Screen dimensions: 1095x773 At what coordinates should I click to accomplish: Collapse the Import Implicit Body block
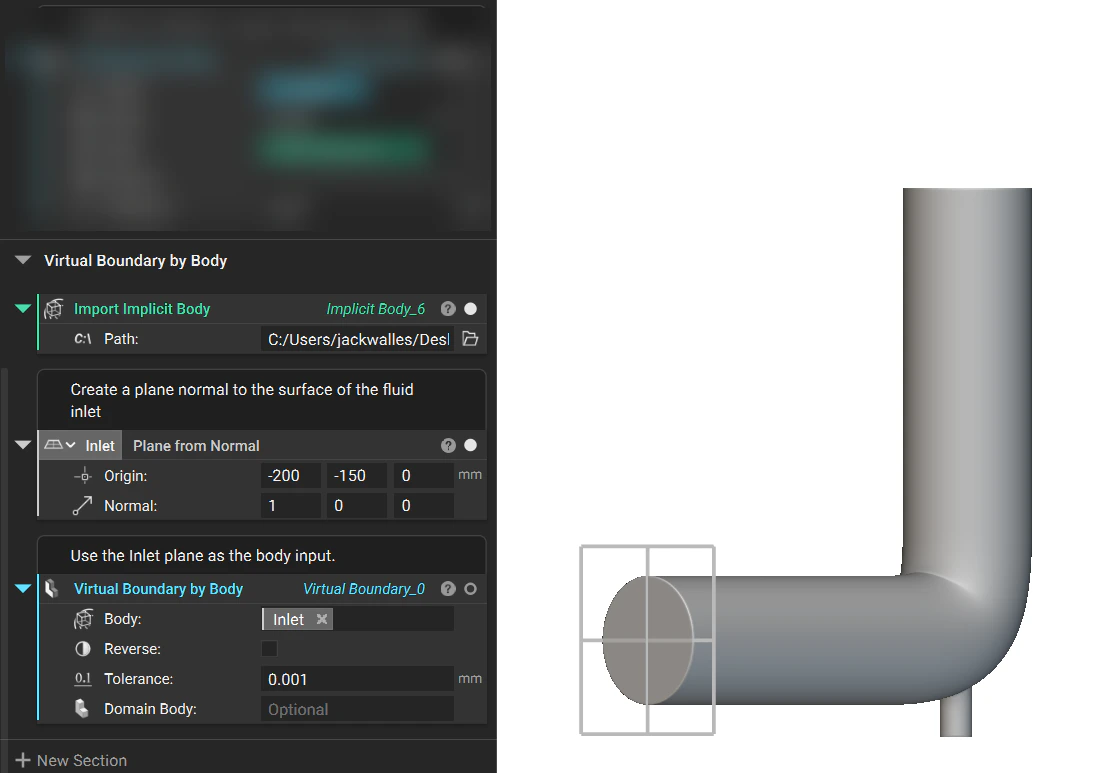[22, 309]
